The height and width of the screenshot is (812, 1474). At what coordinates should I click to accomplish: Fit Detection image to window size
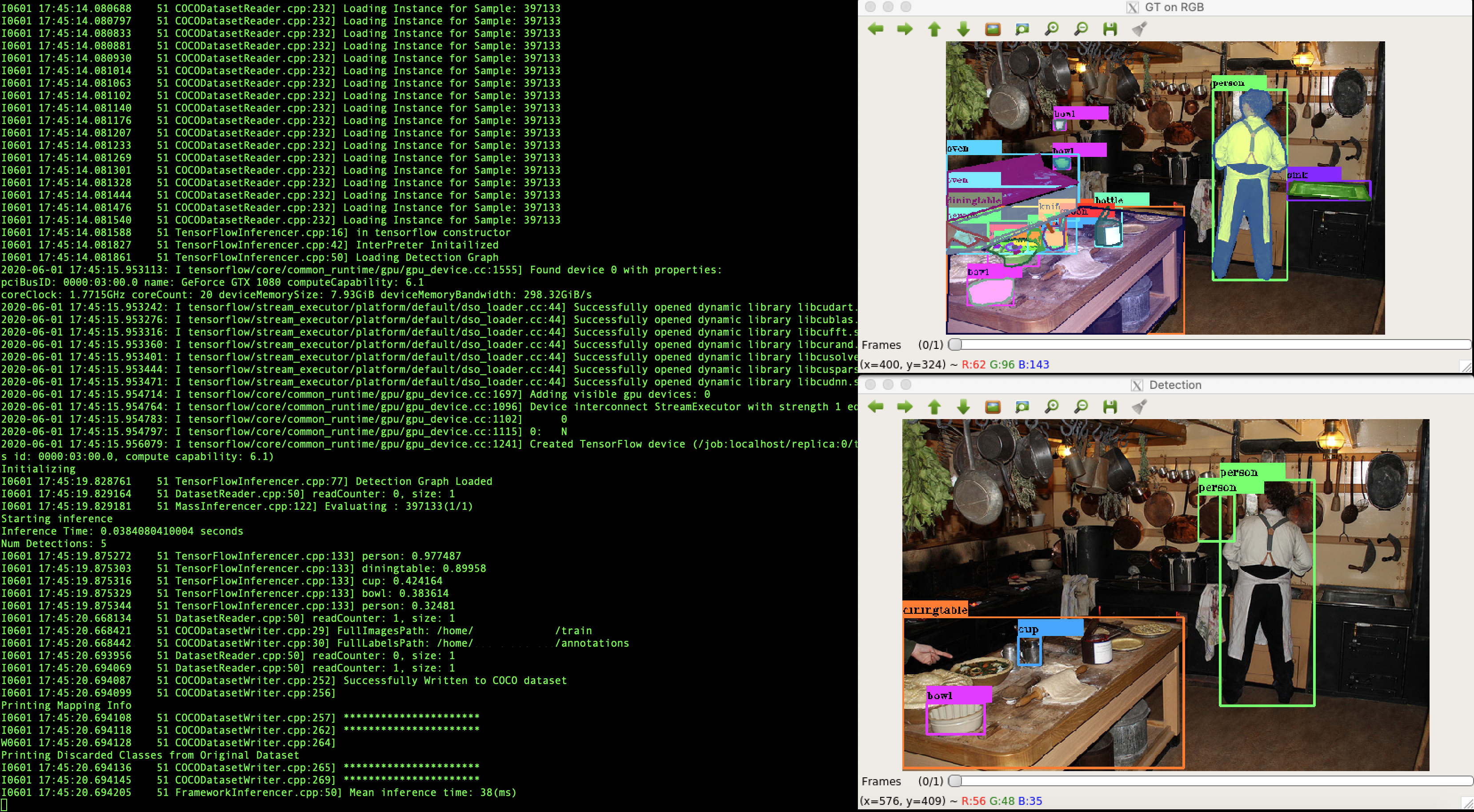(1022, 407)
